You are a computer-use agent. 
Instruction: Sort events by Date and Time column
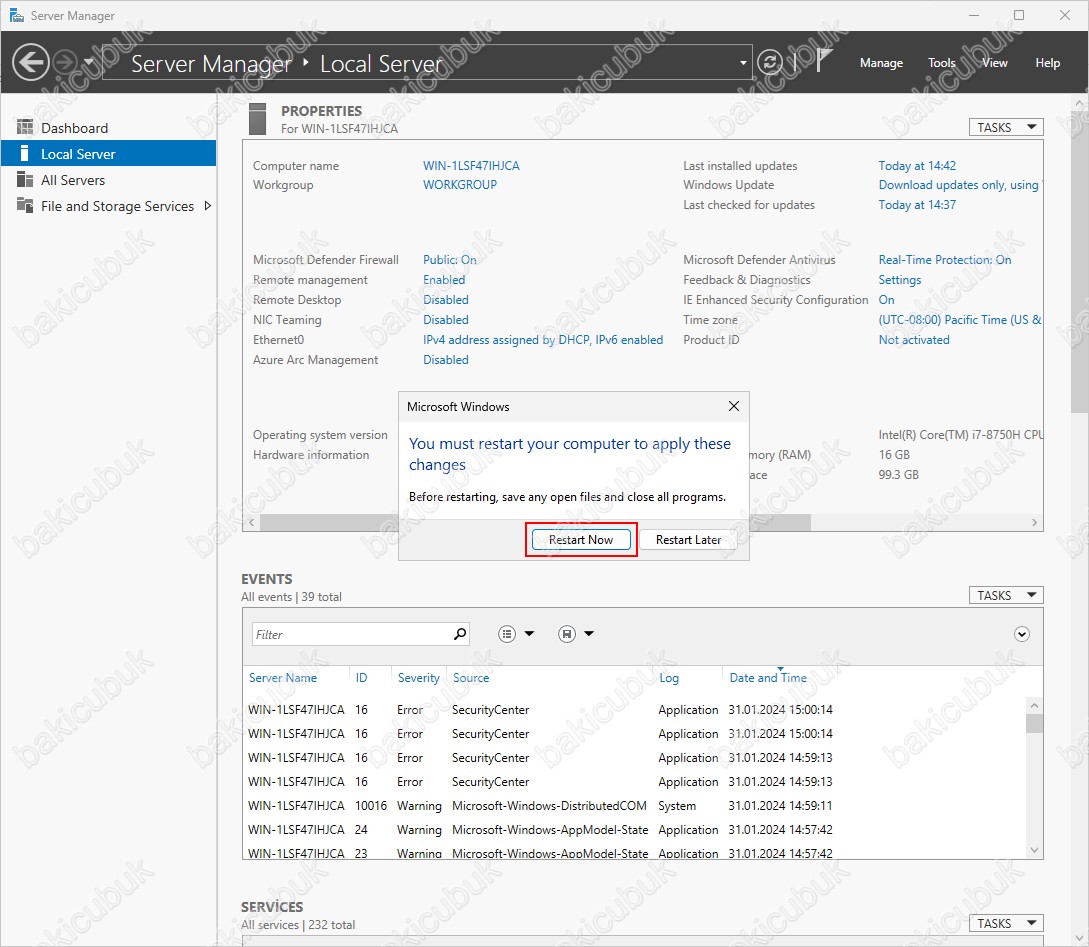point(767,678)
